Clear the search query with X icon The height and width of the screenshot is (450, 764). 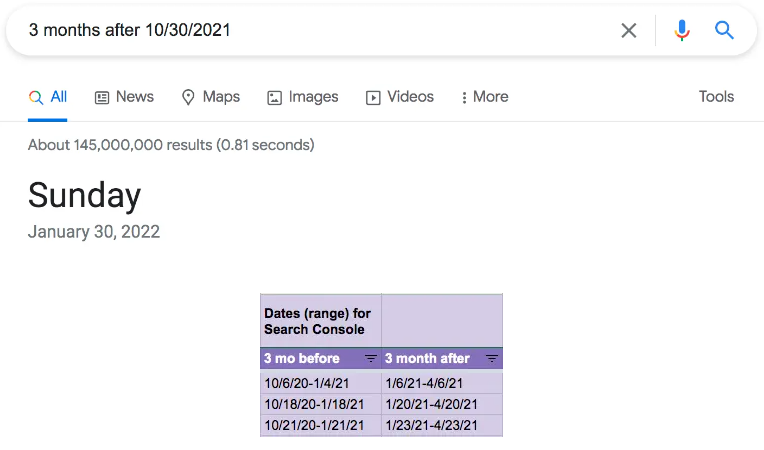click(629, 30)
